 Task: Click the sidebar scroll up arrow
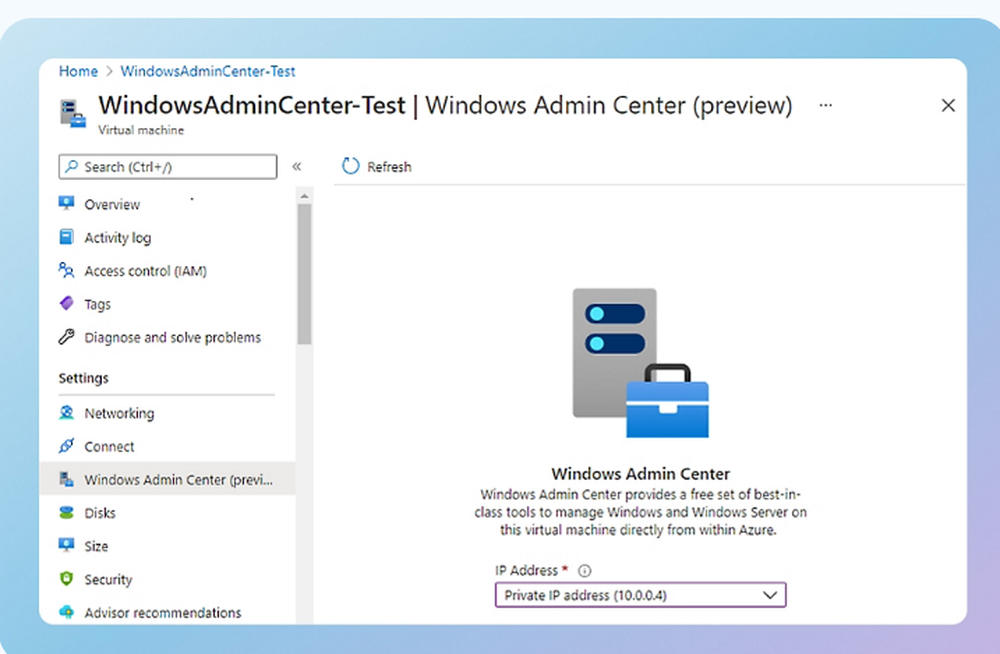pos(304,196)
